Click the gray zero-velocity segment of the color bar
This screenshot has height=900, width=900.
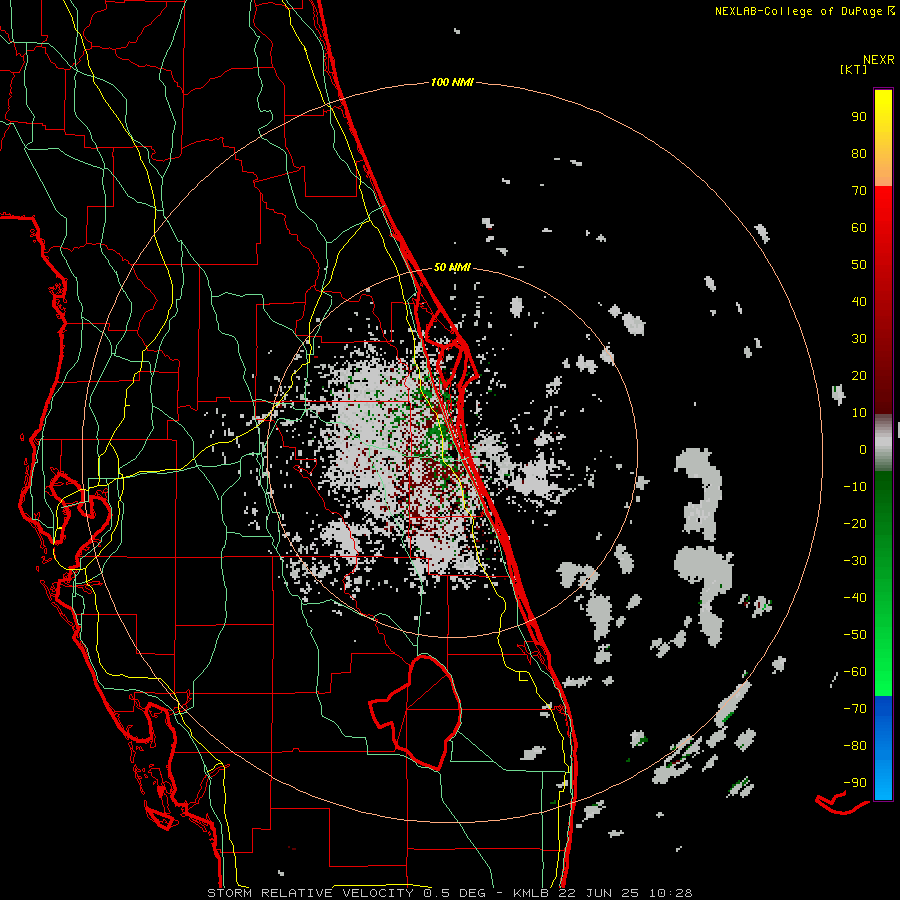point(883,443)
